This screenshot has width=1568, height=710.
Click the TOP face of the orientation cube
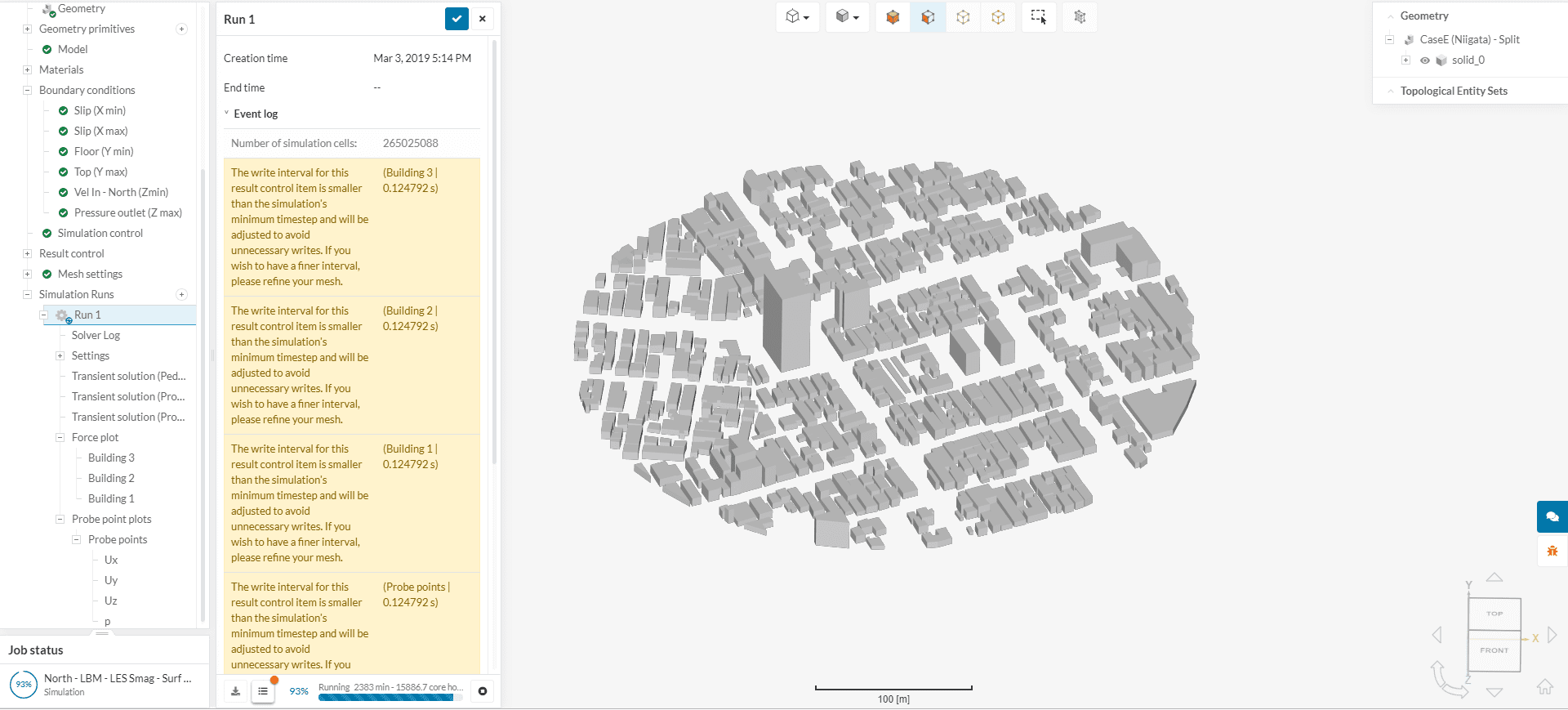(x=1494, y=614)
